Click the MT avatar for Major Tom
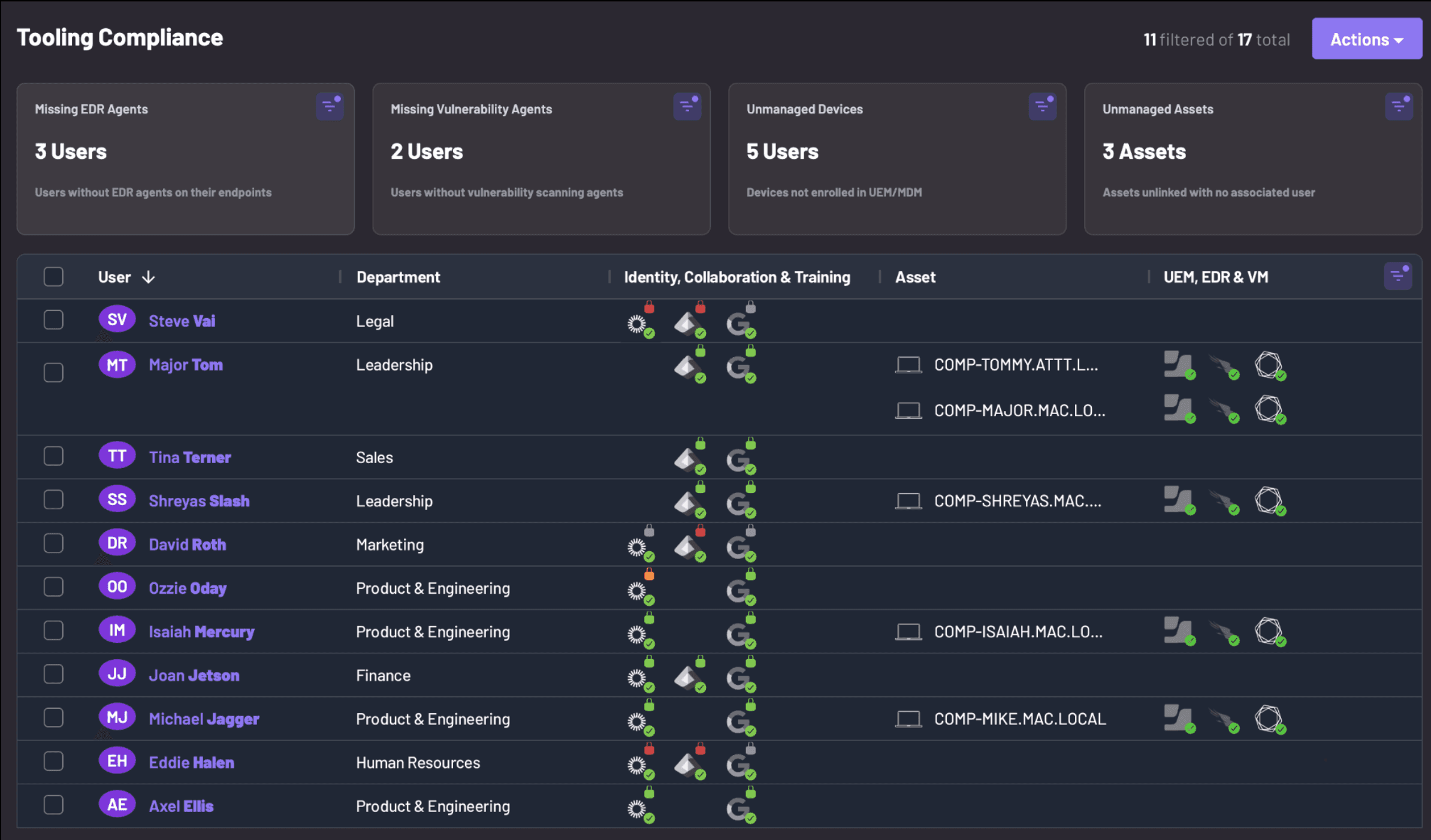Screen dimensions: 1431x840 coord(117,364)
